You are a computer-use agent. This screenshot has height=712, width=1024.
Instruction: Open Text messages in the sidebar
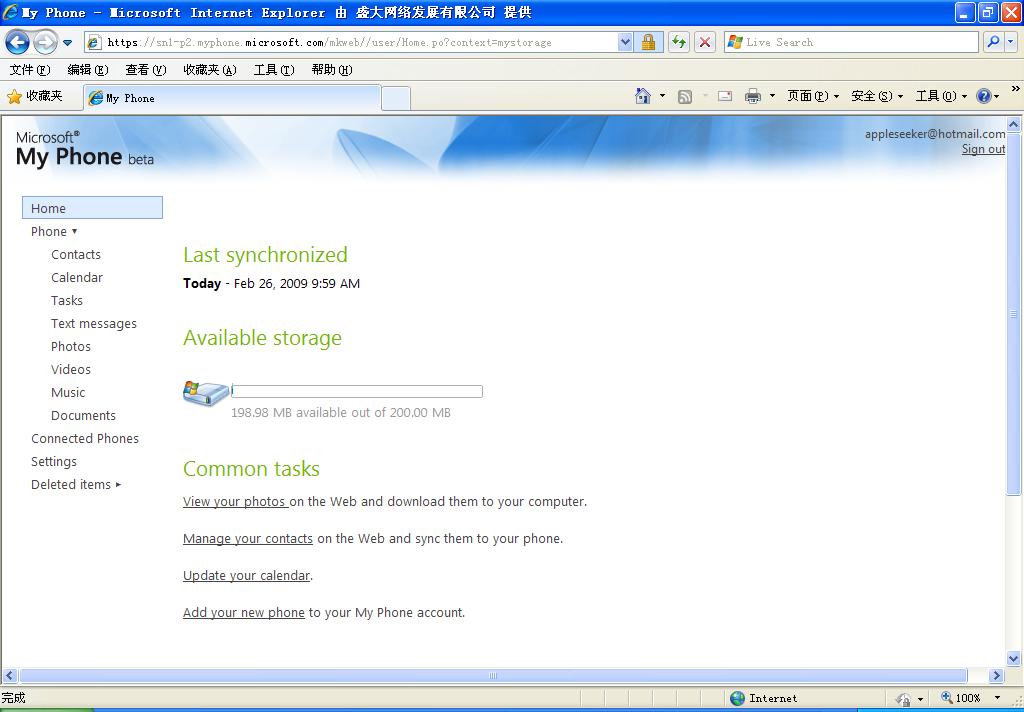tap(94, 323)
